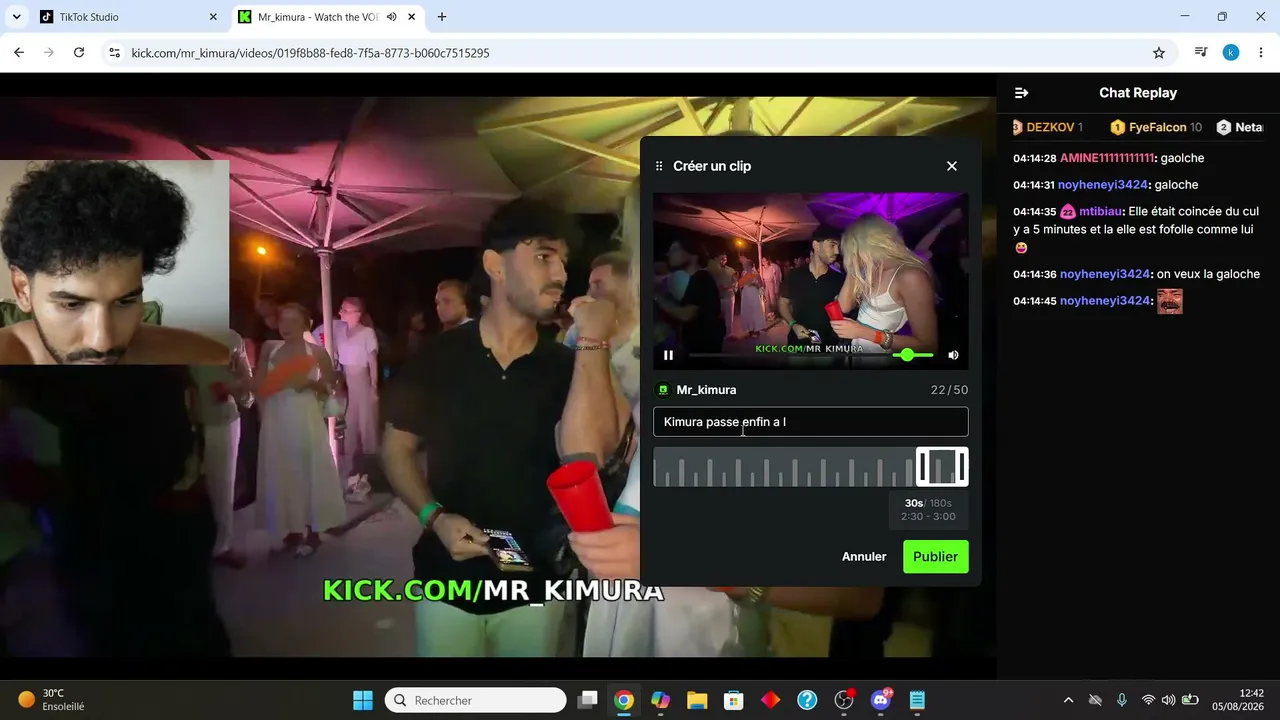The height and width of the screenshot is (720, 1280).
Task: Adjust the green clip volume slider
Action: 912,355
